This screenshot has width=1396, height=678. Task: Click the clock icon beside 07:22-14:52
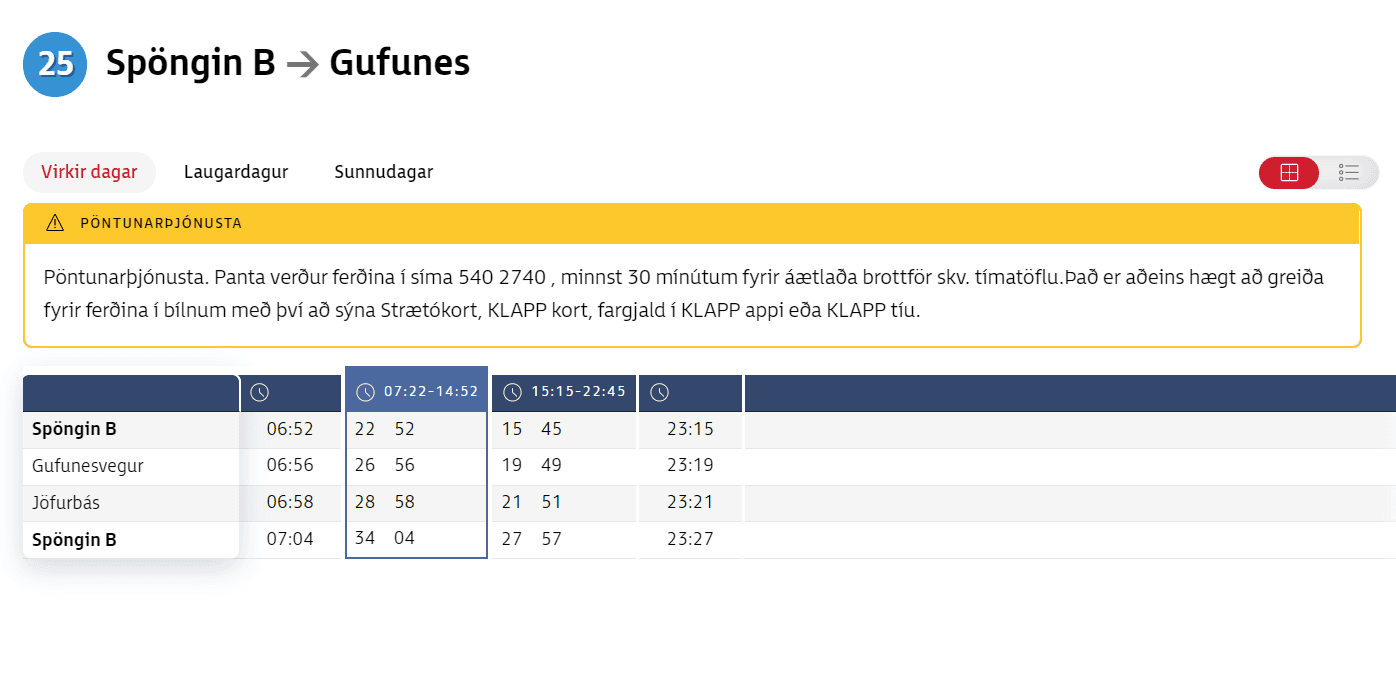coord(366,392)
